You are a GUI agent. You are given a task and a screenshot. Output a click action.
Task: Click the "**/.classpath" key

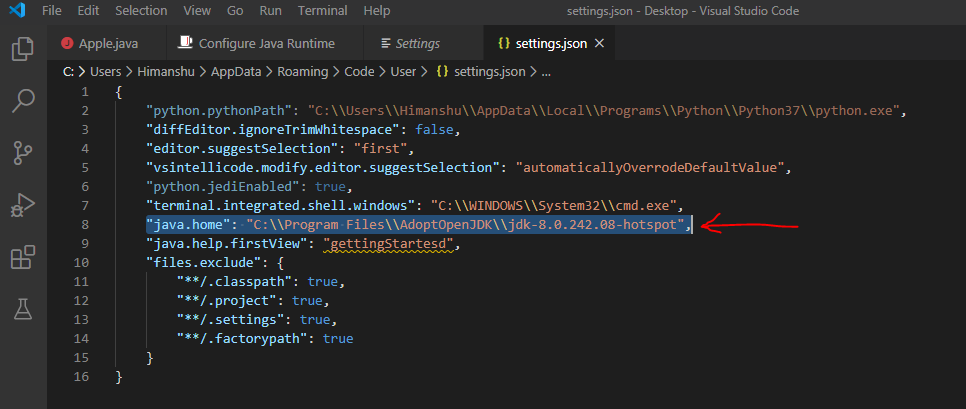[x=233, y=281]
